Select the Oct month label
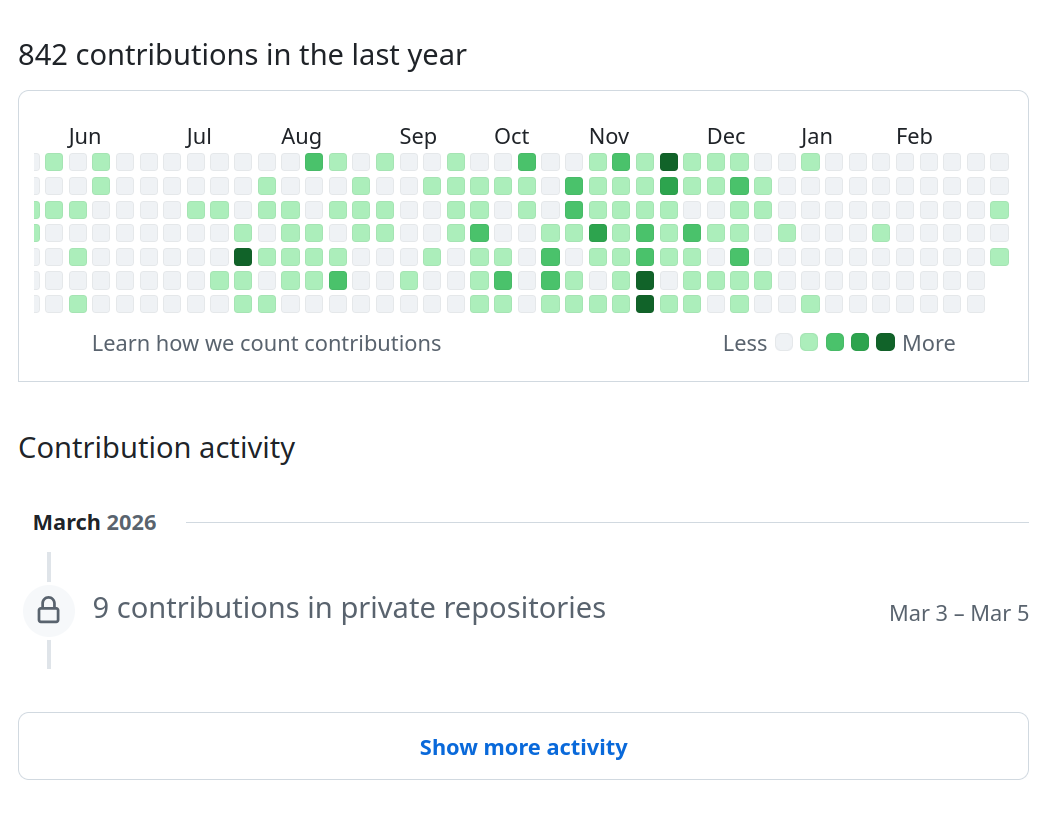The width and height of the screenshot is (1054, 822). [511, 137]
